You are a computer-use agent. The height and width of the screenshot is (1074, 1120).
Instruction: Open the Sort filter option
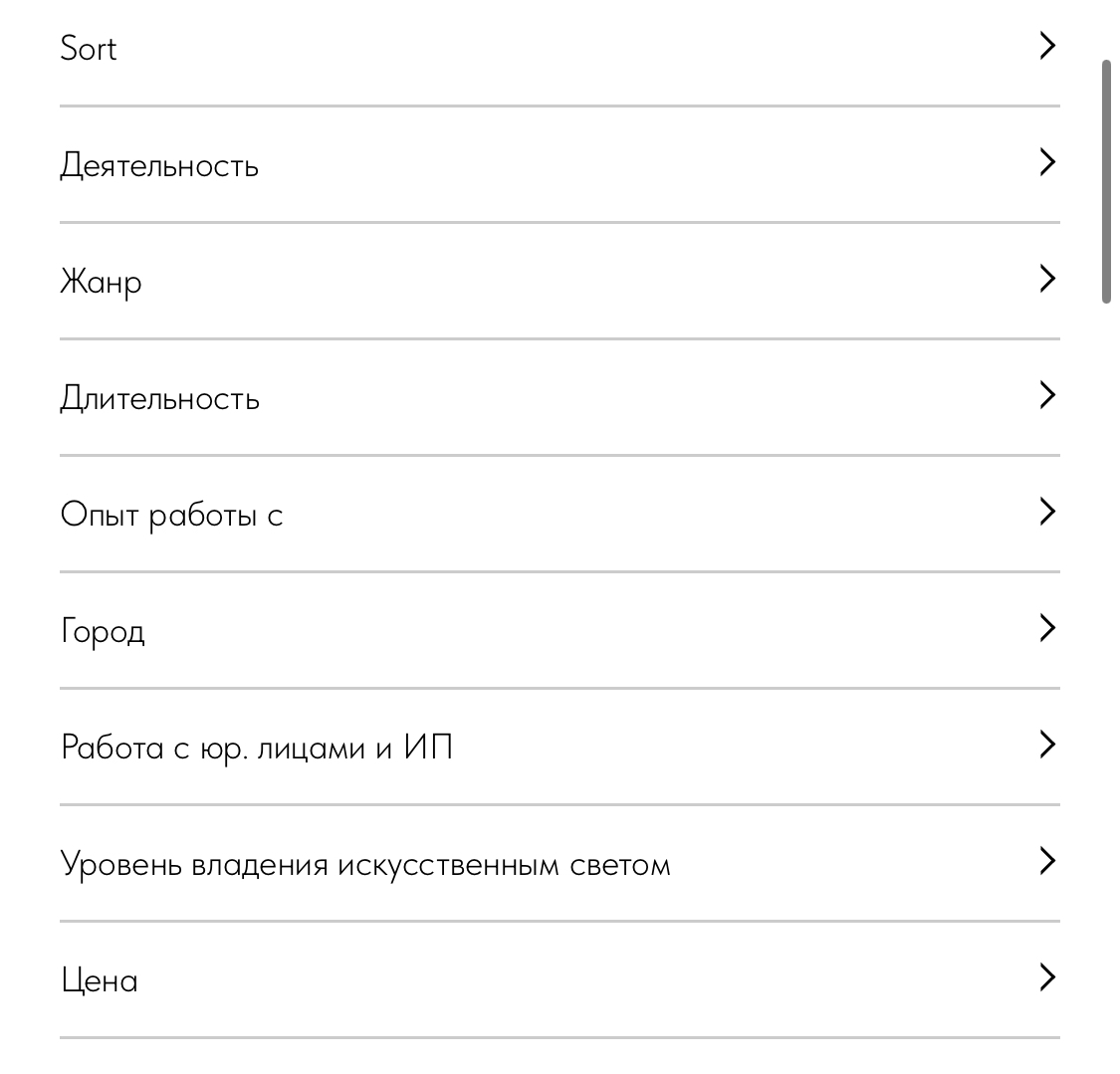tap(560, 47)
